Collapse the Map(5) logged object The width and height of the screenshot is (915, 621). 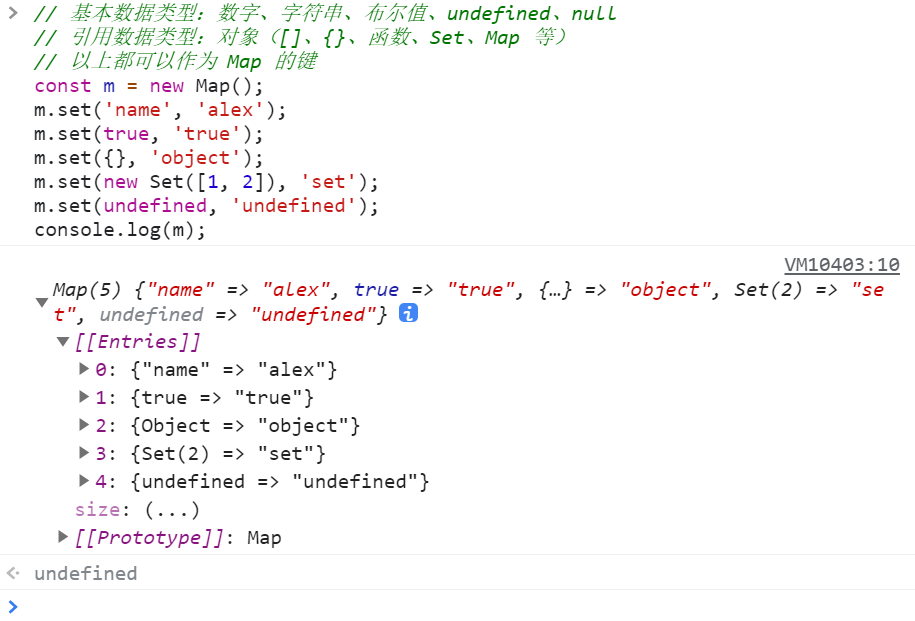(x=41, y=302)
